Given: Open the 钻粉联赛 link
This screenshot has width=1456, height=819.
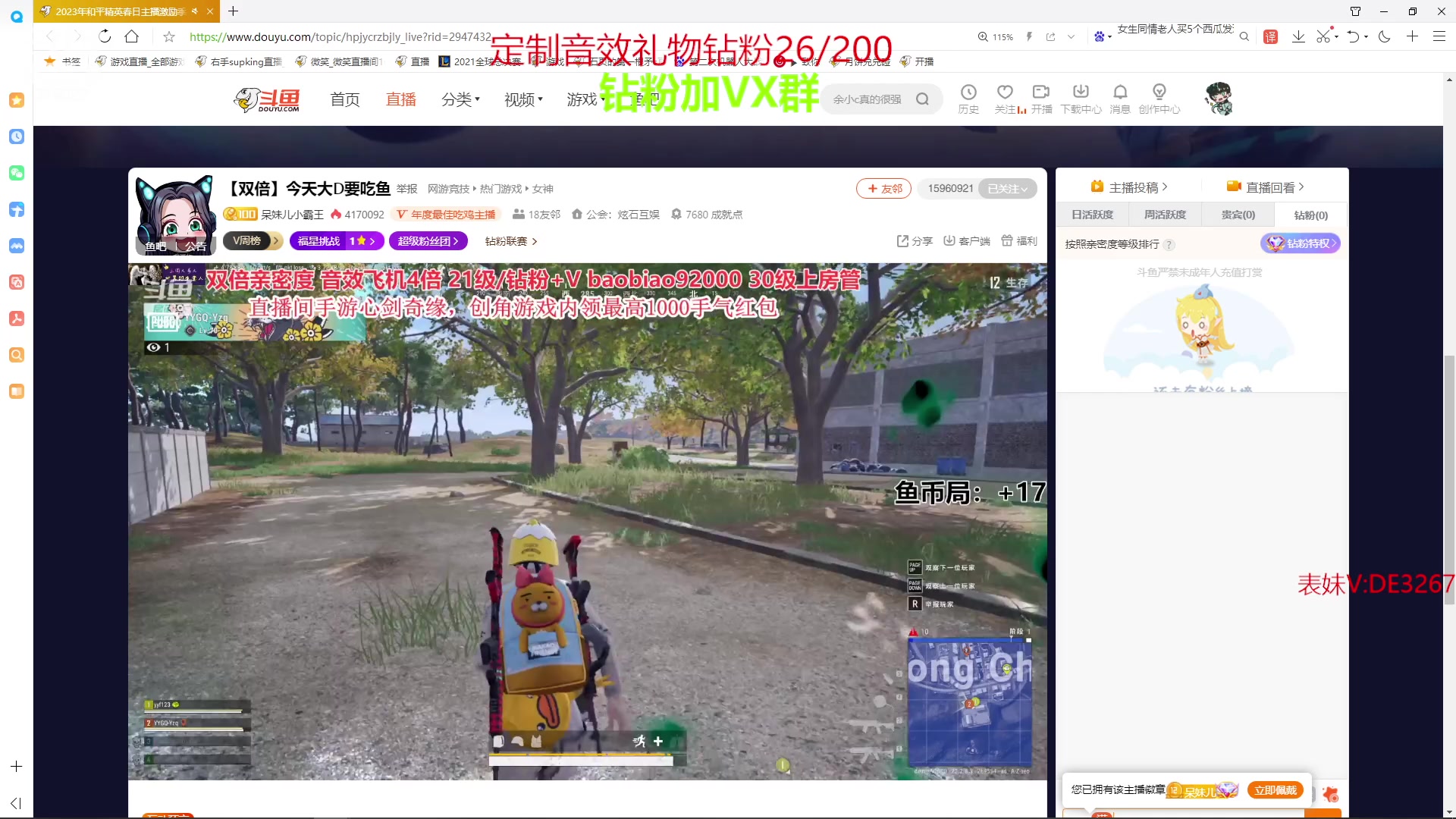Looking at the screenshot, I should 511,241.
